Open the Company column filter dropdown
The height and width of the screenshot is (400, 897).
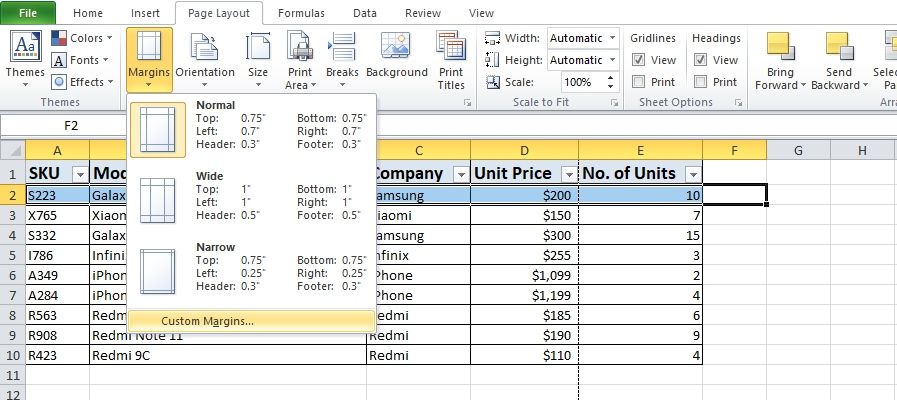[461, 174]
